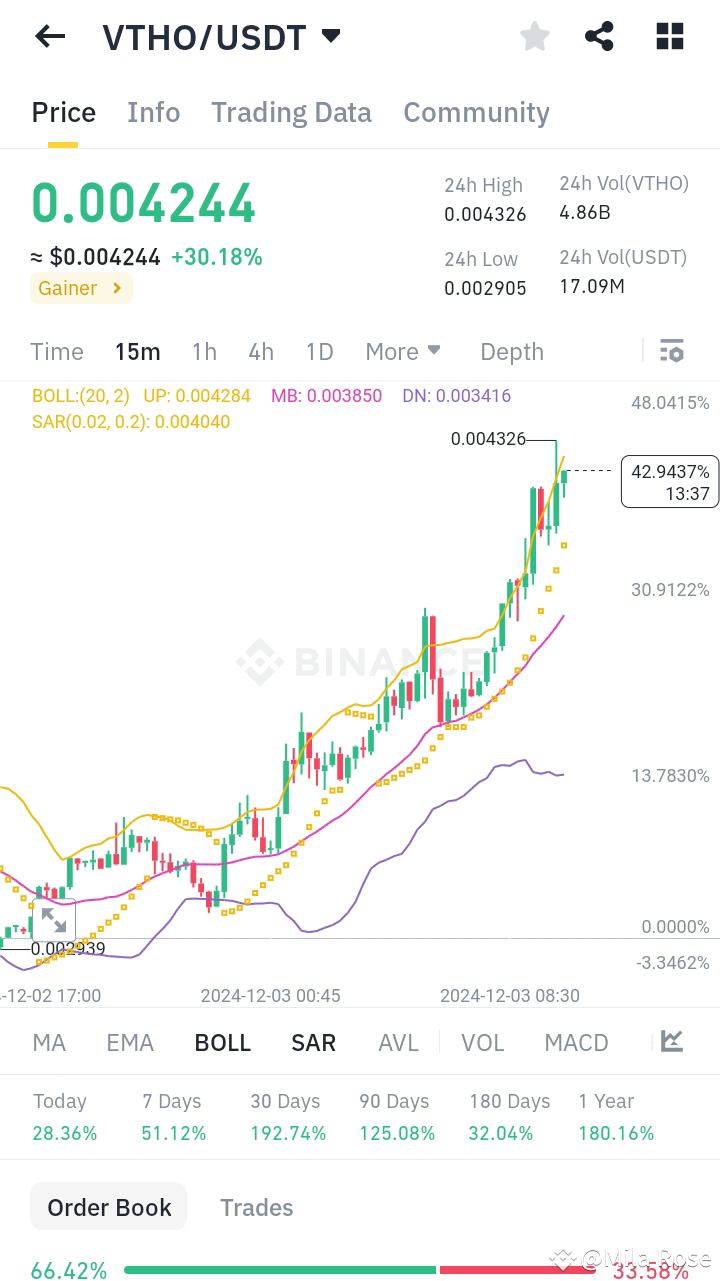Image resolution: width=720 pixels, height=1281 pixels.
Task: Toggle the BOLL indicator
Action: pyautogui.click(x=222, y=1042)
